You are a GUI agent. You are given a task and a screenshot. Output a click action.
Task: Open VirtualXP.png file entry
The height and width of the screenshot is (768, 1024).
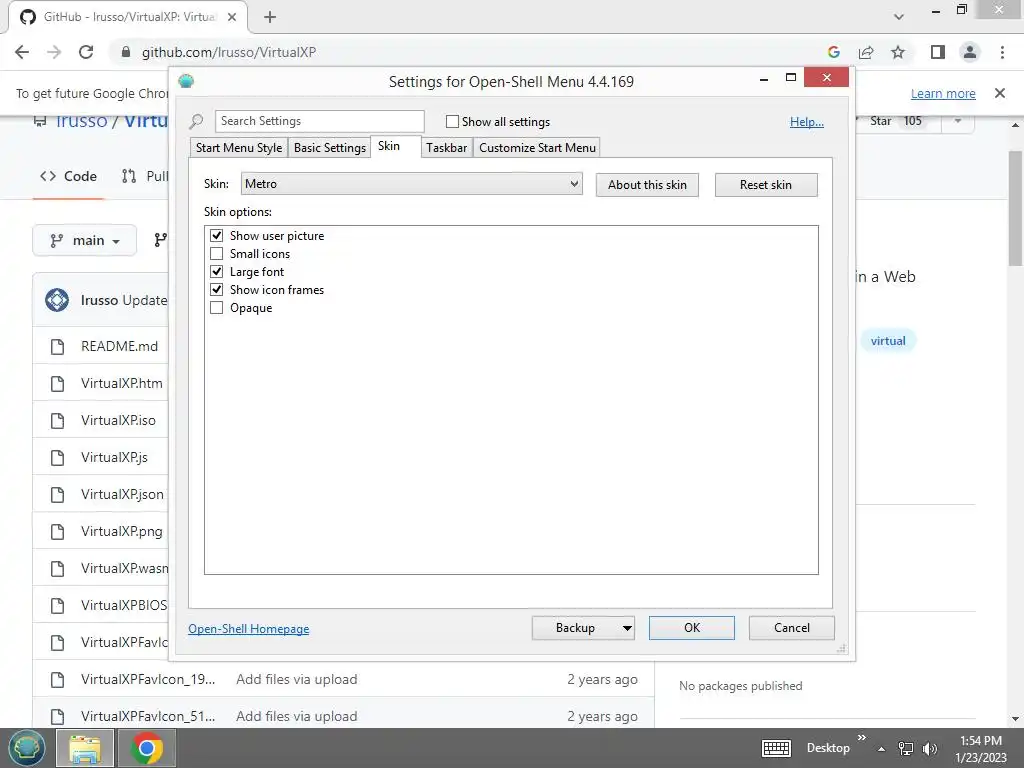pos(121,531)
